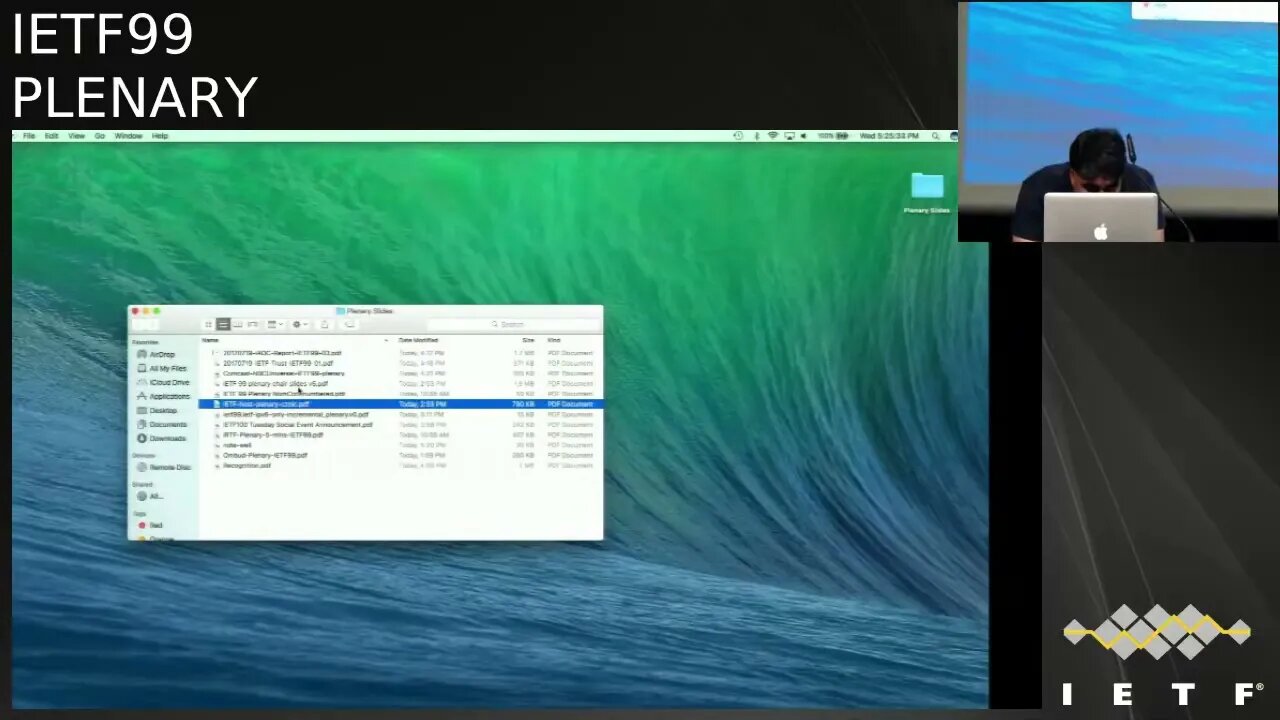Click the battery status in menu bar

tap(833, 136)
